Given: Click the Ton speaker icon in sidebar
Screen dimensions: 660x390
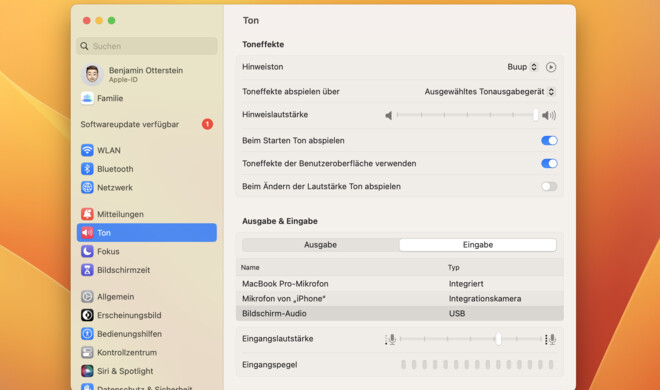Looking at the screenshot, I should pyautogui.click(x=87, y=233).
